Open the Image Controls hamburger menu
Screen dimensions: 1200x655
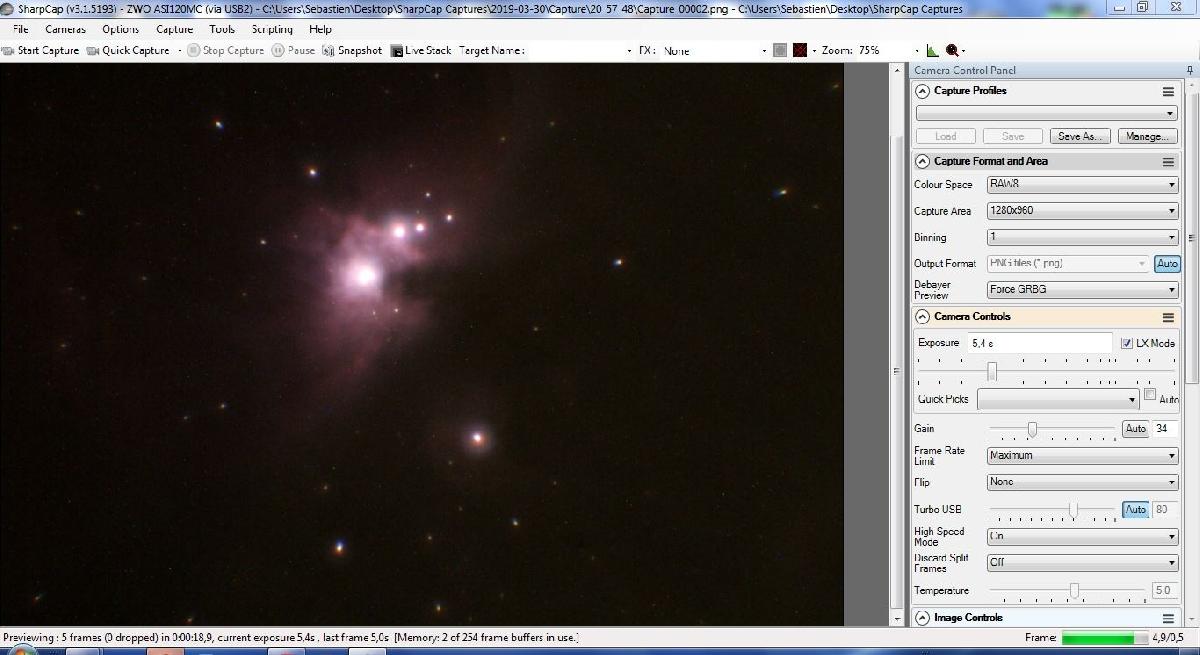[1167, 618]
